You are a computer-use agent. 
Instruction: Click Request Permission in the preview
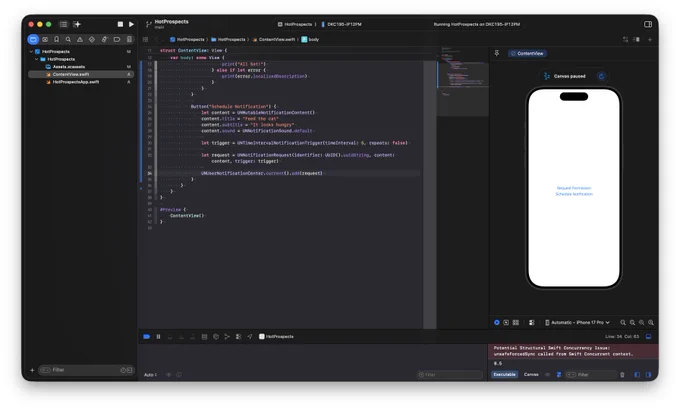tap(574, 188)
